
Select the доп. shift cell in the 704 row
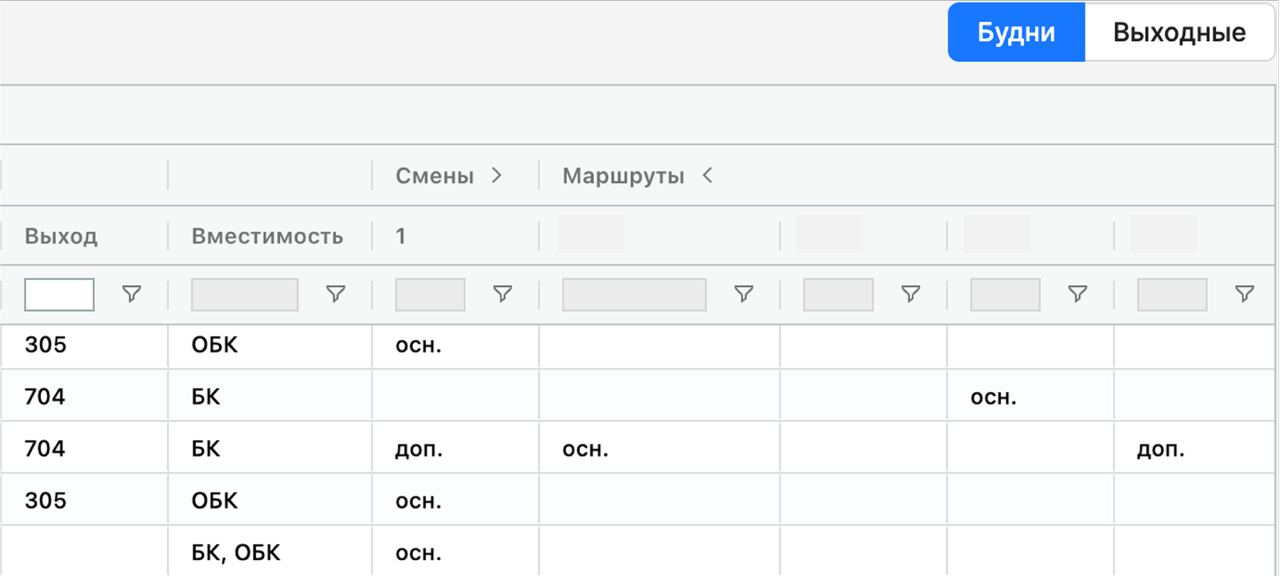point(455,449)
